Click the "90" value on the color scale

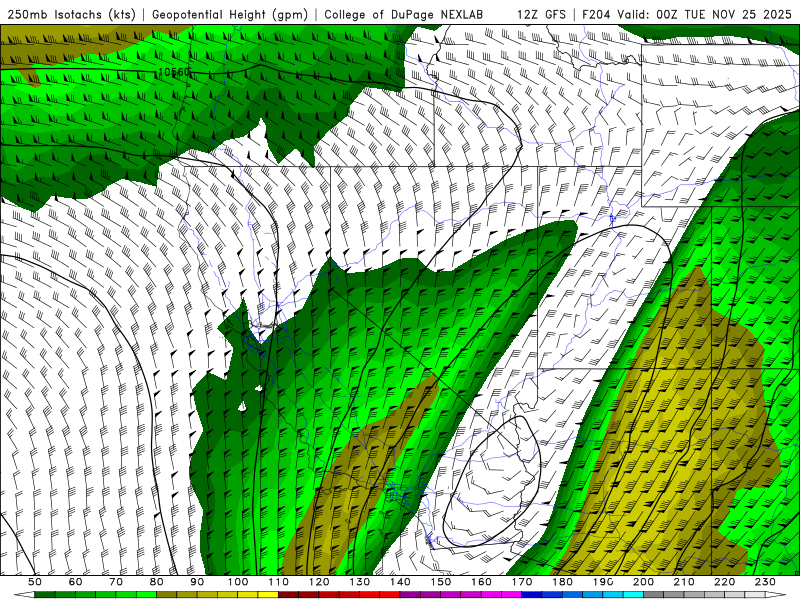point(197,582)
